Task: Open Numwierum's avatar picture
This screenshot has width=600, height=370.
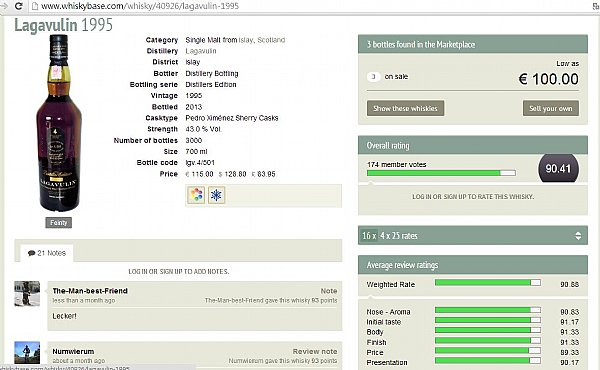Action: click(27, 352)
